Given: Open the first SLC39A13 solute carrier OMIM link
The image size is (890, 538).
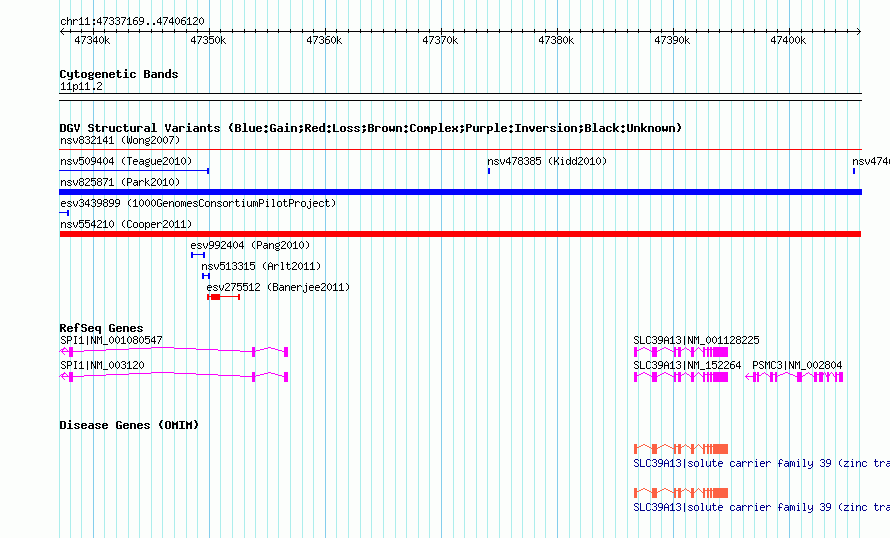Looking at the screenshot, I should click(x=761, y=463).
